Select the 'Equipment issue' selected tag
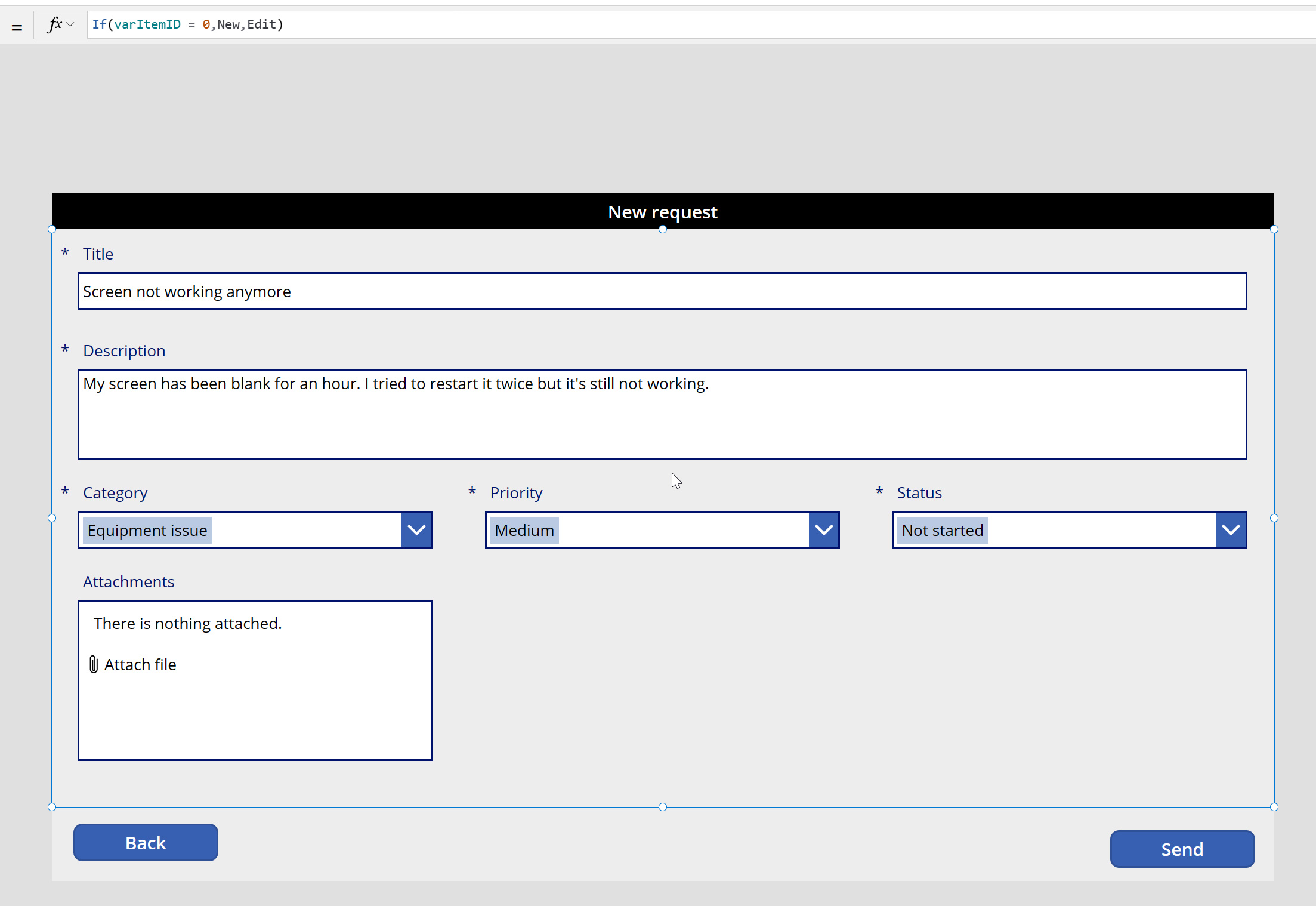1316x906 pixels. (147, 530)
